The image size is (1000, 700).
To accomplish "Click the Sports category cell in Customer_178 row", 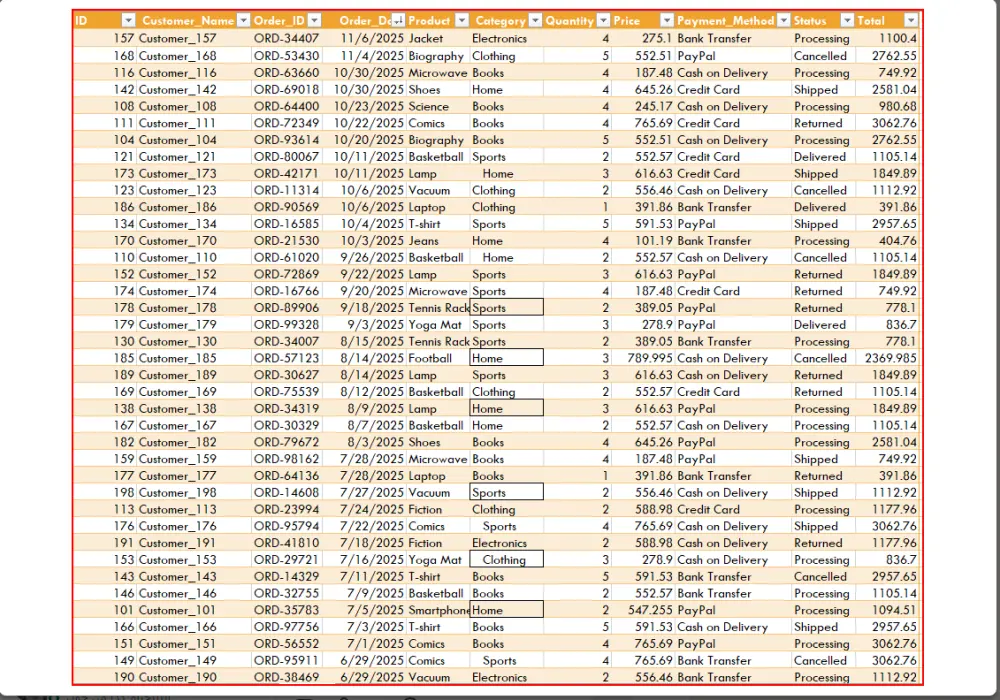I will [x=506, y=308].
